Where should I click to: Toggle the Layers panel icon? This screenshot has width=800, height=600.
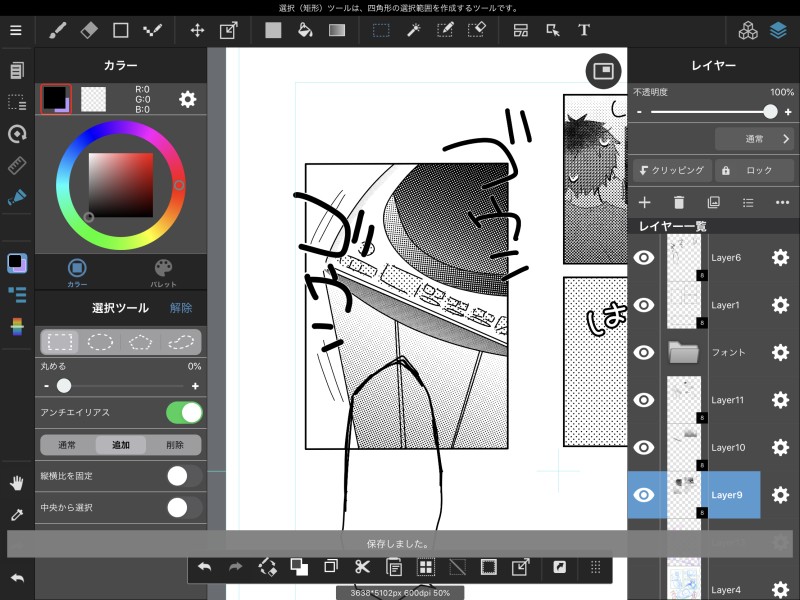778,31
